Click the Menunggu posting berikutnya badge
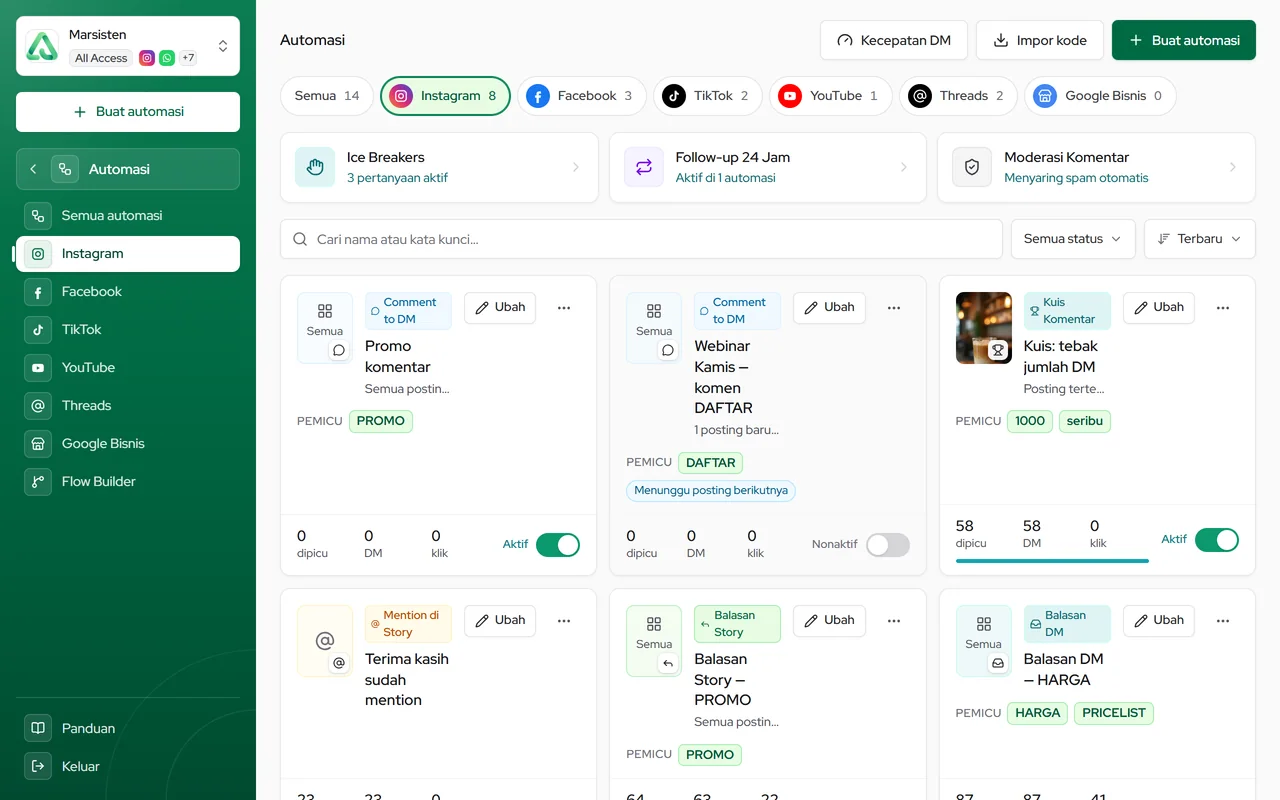Image resolution: width=1280 pixels, height=800 pixels. 711,491
